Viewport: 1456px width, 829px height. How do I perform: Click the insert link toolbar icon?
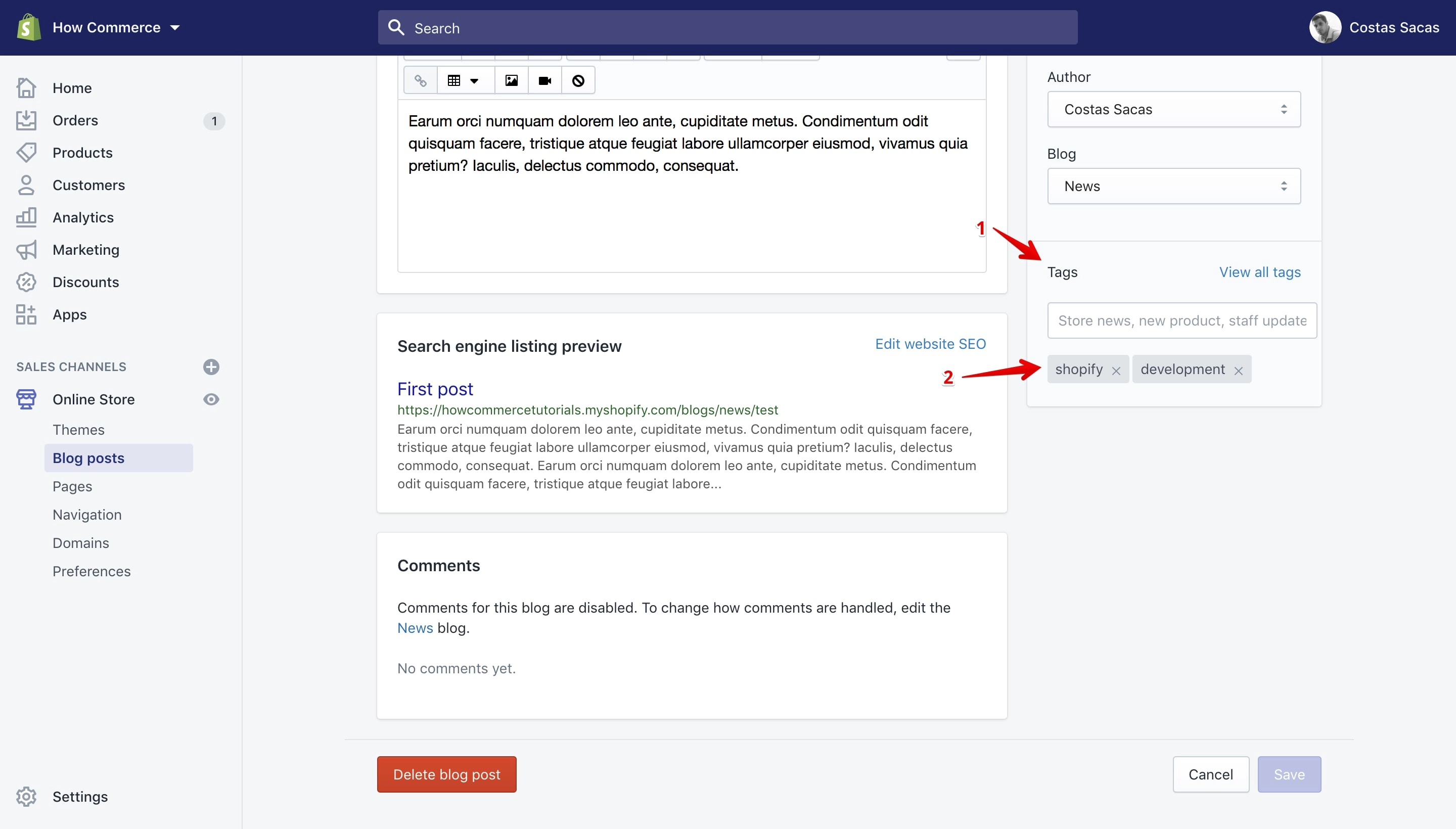click(x=420, y=80)
